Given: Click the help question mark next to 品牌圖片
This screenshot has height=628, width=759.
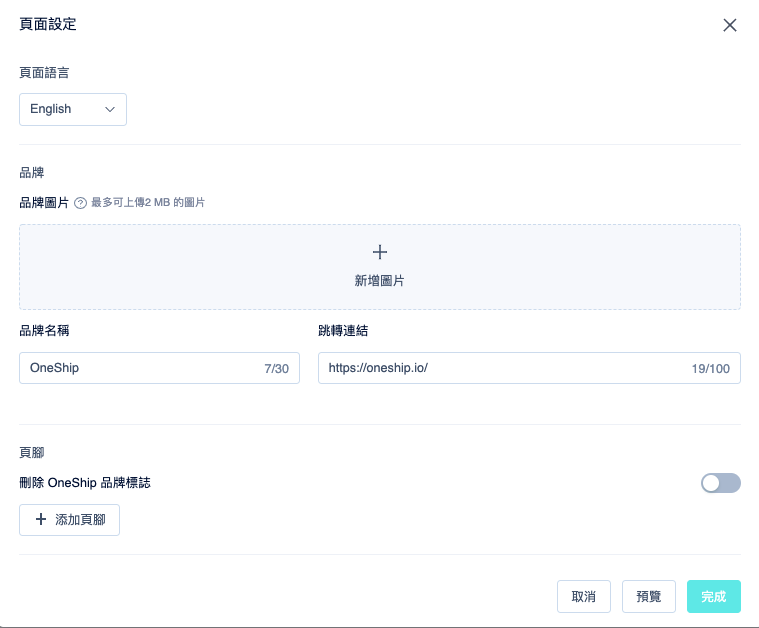Looking at the screenshot, I should pos(80,203).
